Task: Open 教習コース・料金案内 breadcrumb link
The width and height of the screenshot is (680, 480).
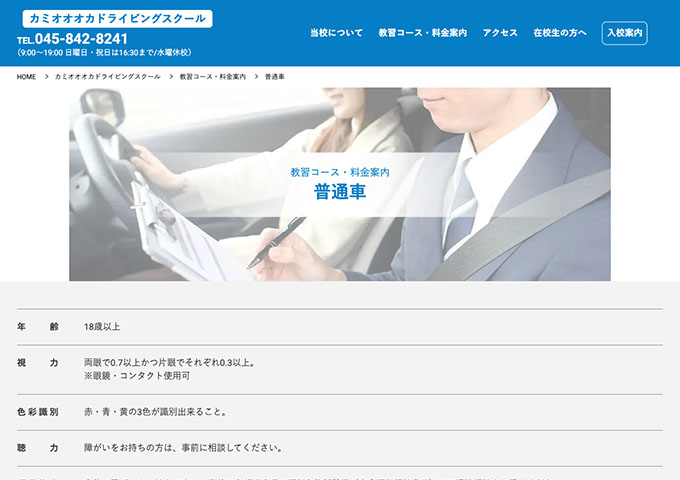Action: click(213, 77)
